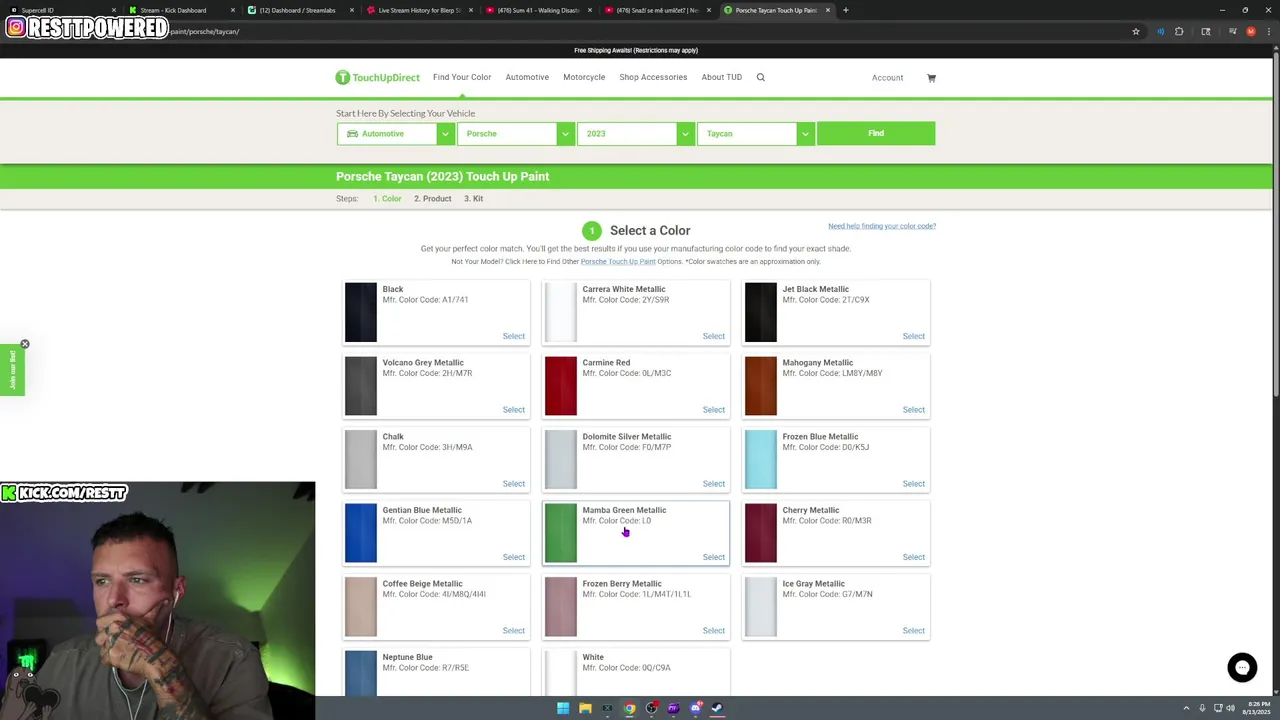Open Chrome from the taskbar
The image size is (1280, 720).
tap(629, 708)
